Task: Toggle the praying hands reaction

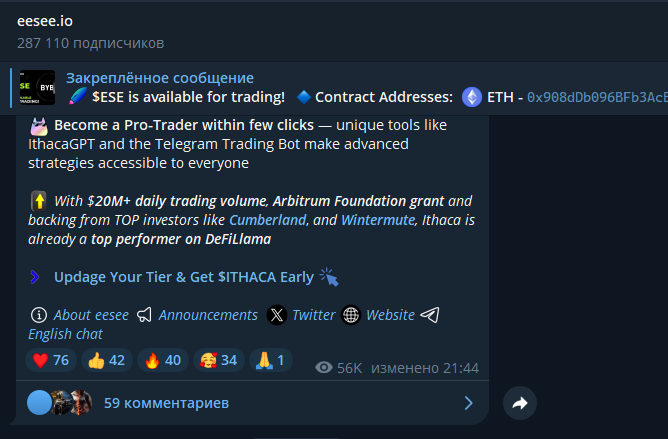Action: coord(271,360)
